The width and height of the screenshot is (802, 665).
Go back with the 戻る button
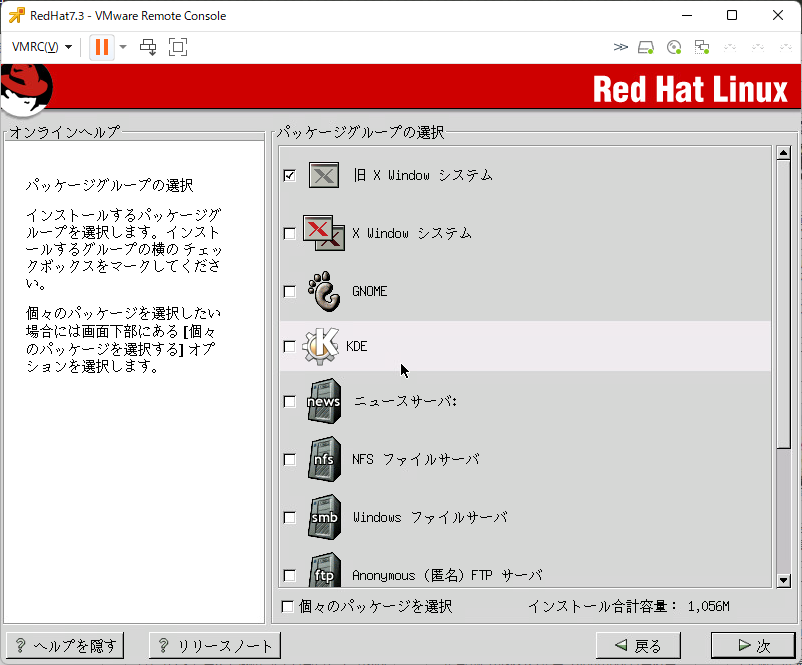[638, 646]
